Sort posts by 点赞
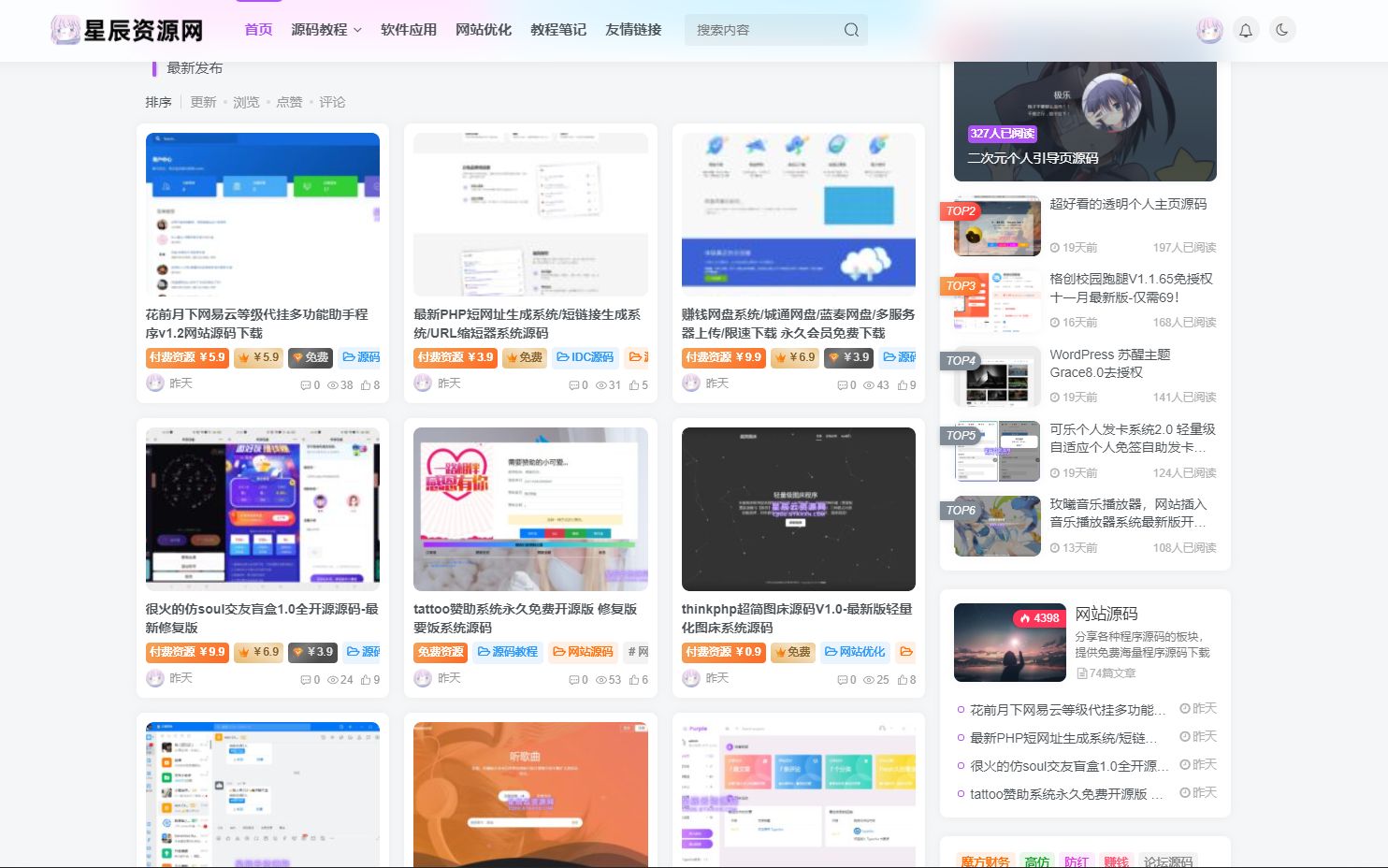Viewport: 1388px width, 868px height. coord(289,102)
